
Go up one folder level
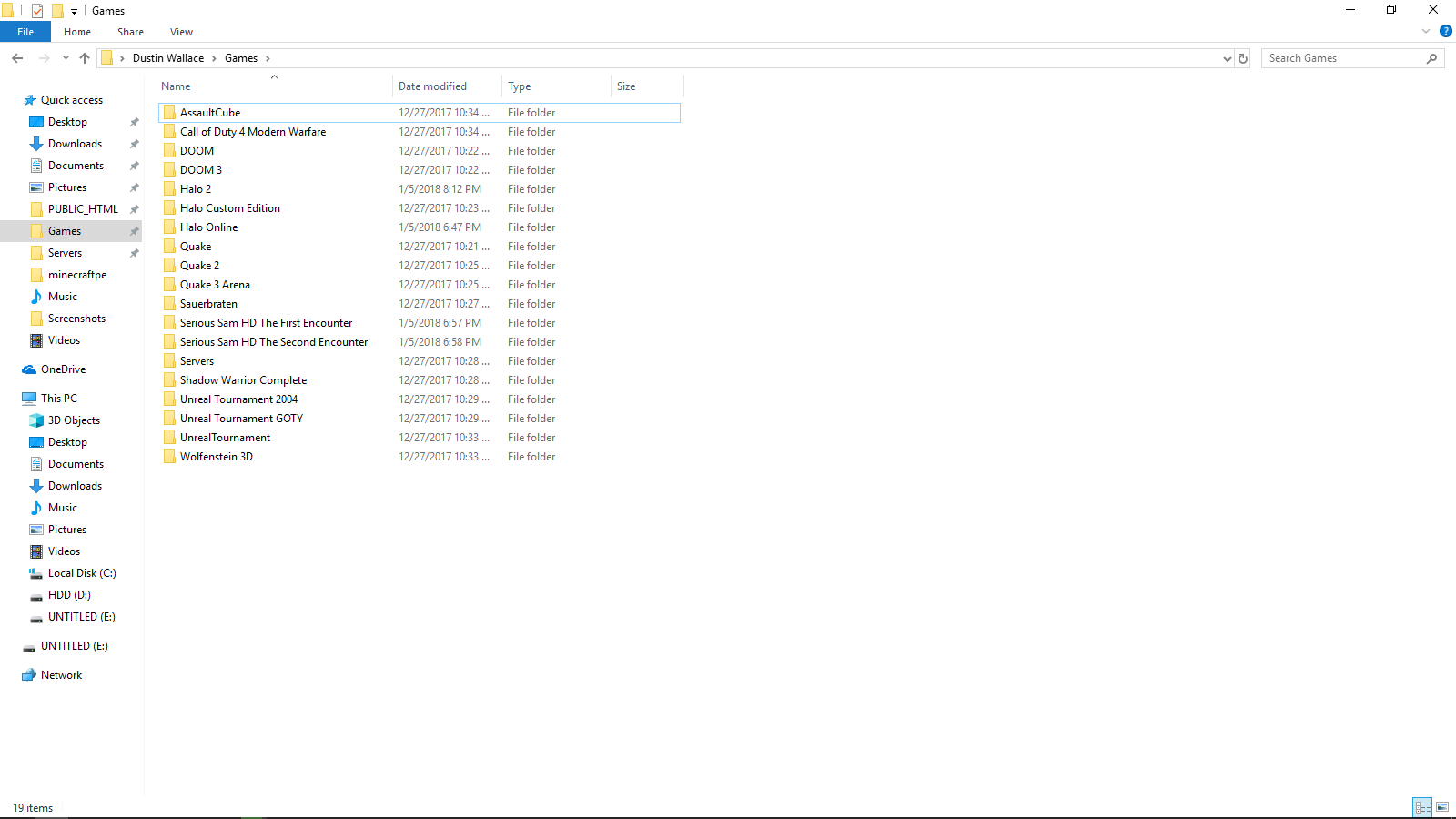(x=85, y=58)
